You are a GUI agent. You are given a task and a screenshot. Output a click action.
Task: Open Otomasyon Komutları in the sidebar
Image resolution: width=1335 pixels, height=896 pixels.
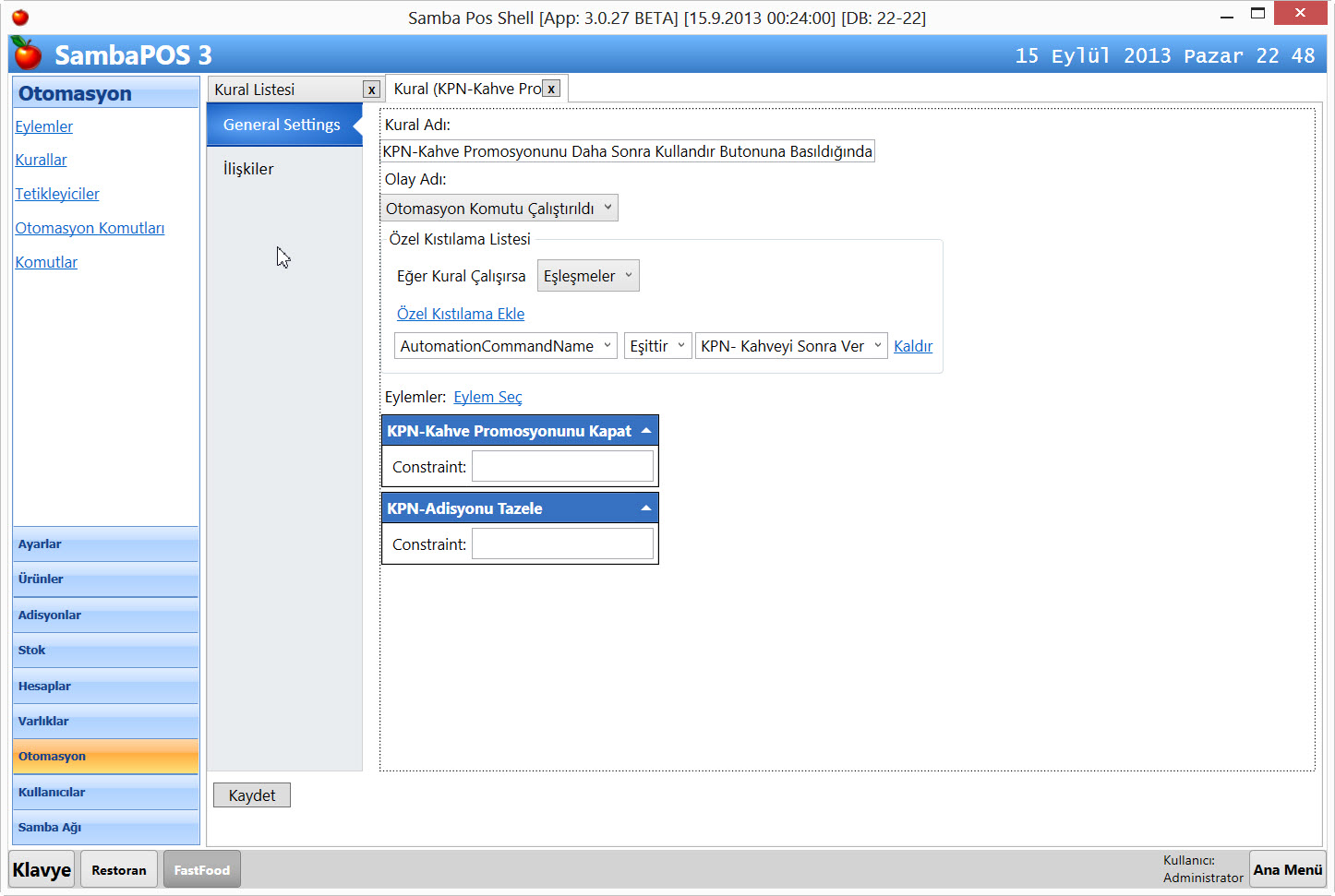coord(90,228)
